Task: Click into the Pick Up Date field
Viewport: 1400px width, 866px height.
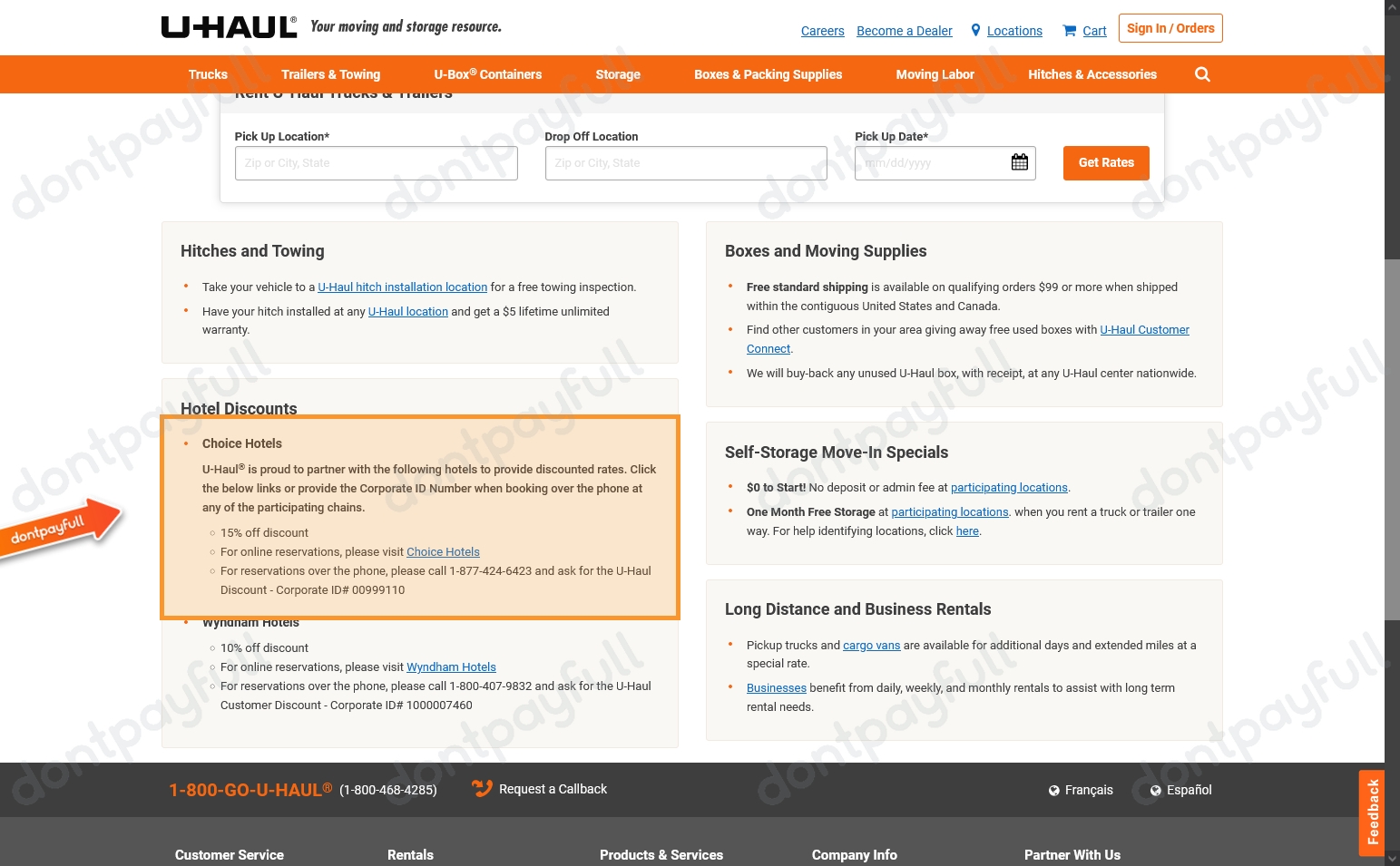Action: [945, 163]
